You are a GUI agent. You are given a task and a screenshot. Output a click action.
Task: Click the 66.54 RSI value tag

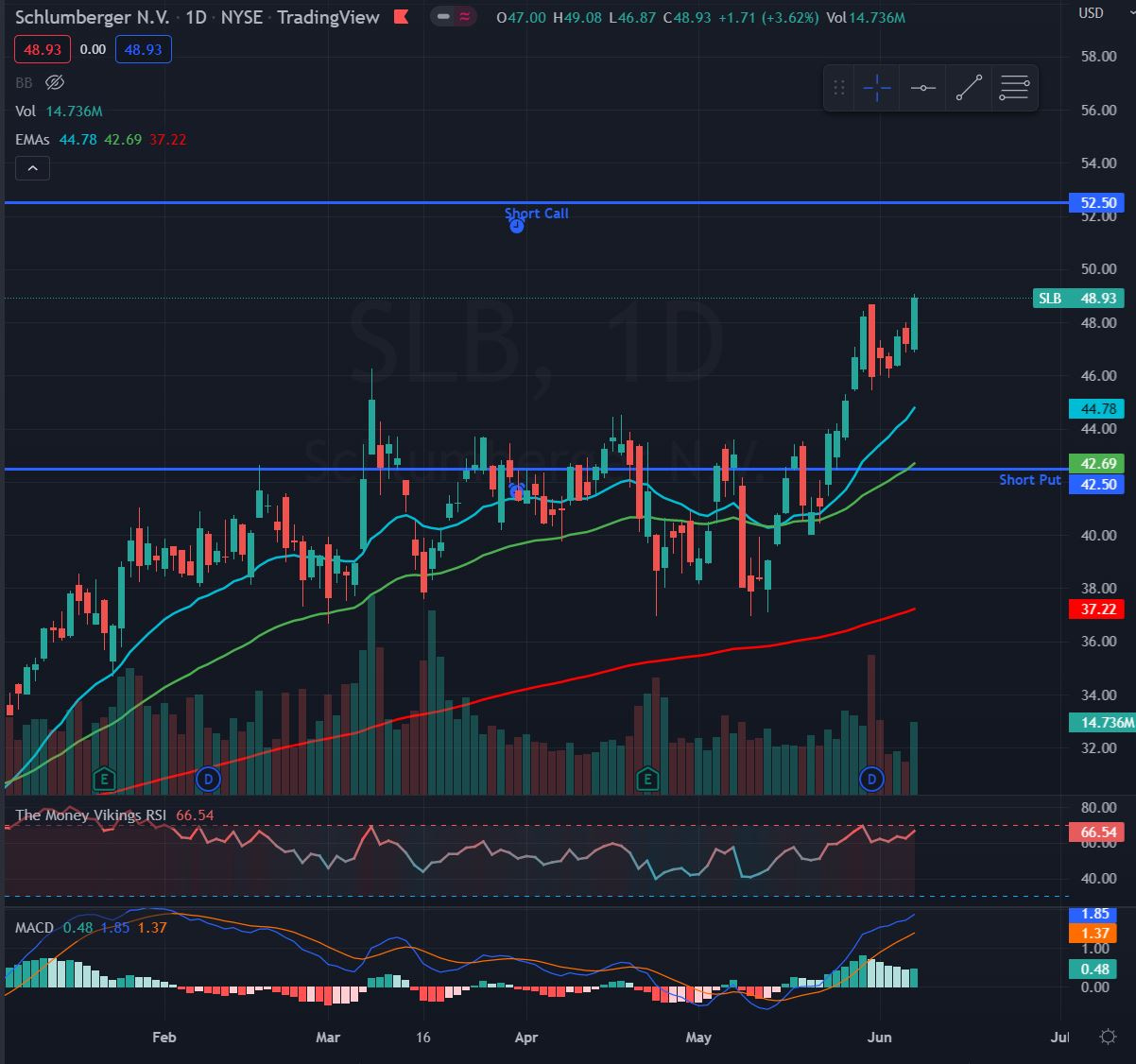pos(1097,832)
